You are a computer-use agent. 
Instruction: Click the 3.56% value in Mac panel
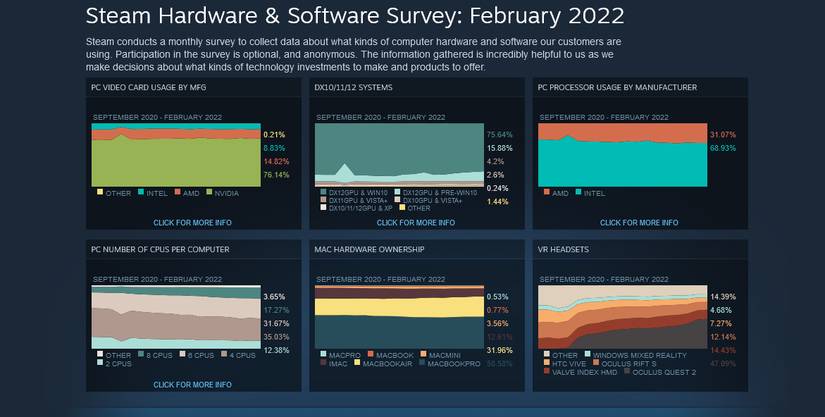tap(497, 323)
